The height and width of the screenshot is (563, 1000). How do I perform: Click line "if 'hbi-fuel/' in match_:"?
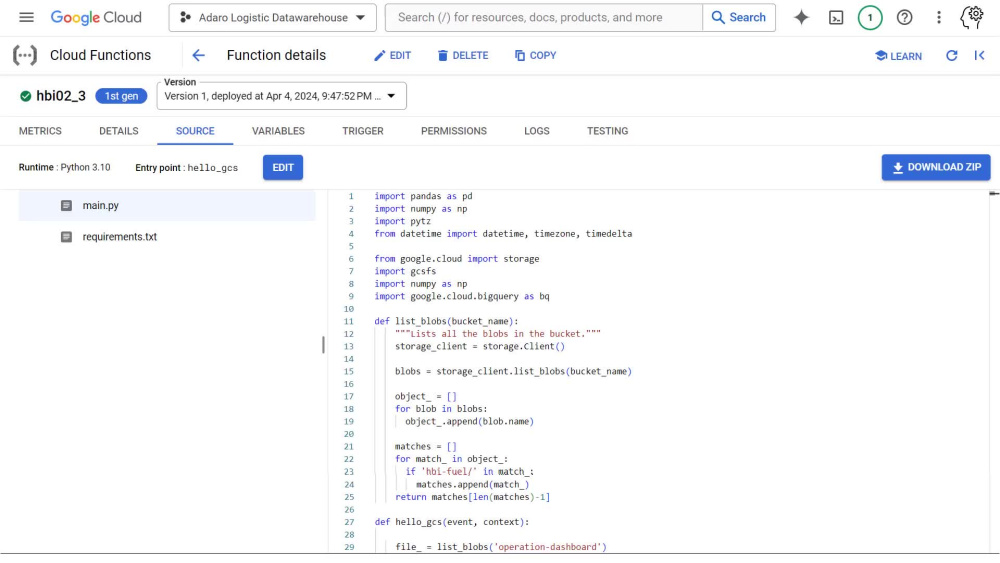click(469, 472)
